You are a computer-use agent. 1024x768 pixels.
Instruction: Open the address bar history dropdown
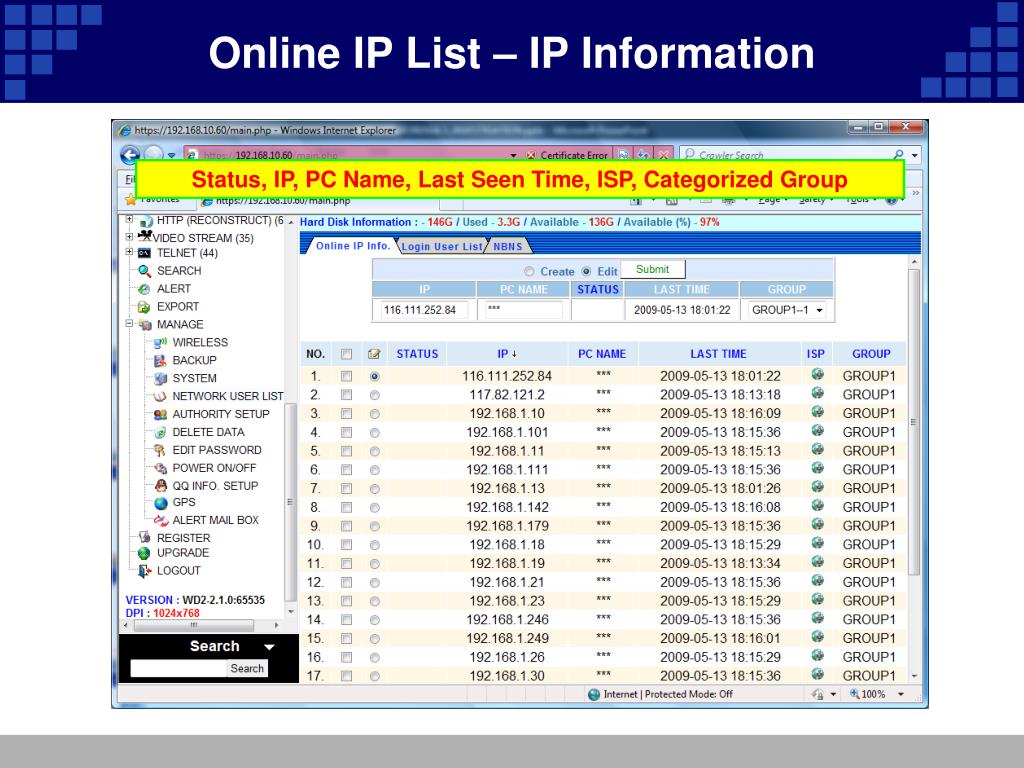(513, 155)
